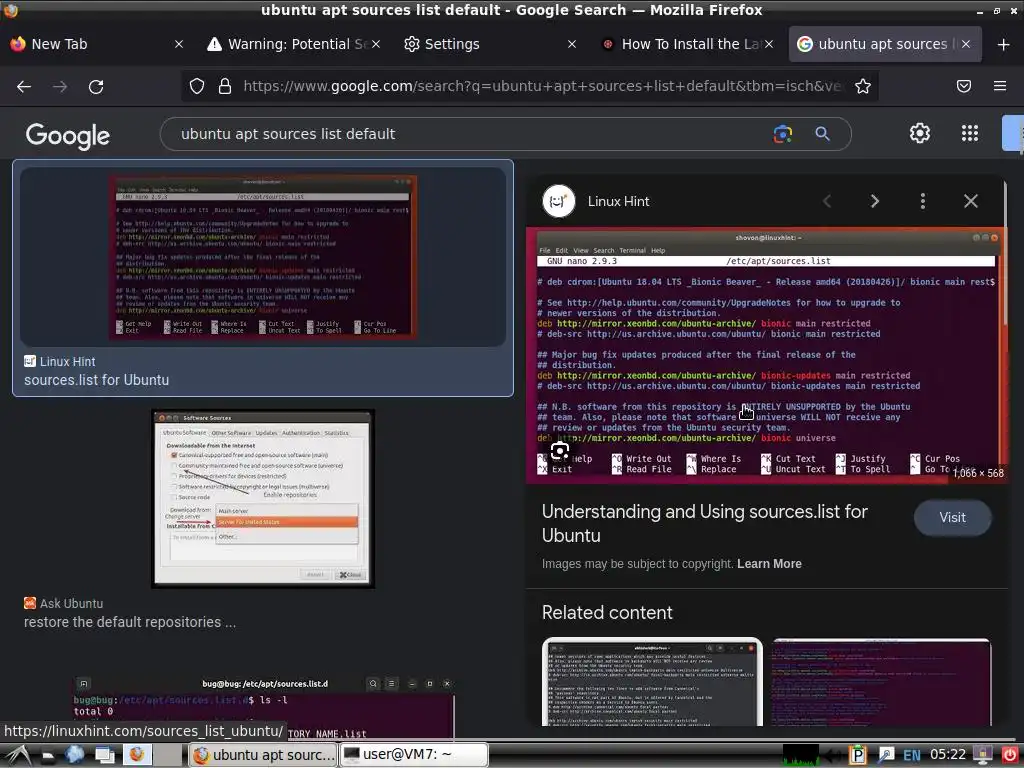Switch to user@VM7 terminal in taskbar
This screenshot has height=768, width=1024.
414,754
